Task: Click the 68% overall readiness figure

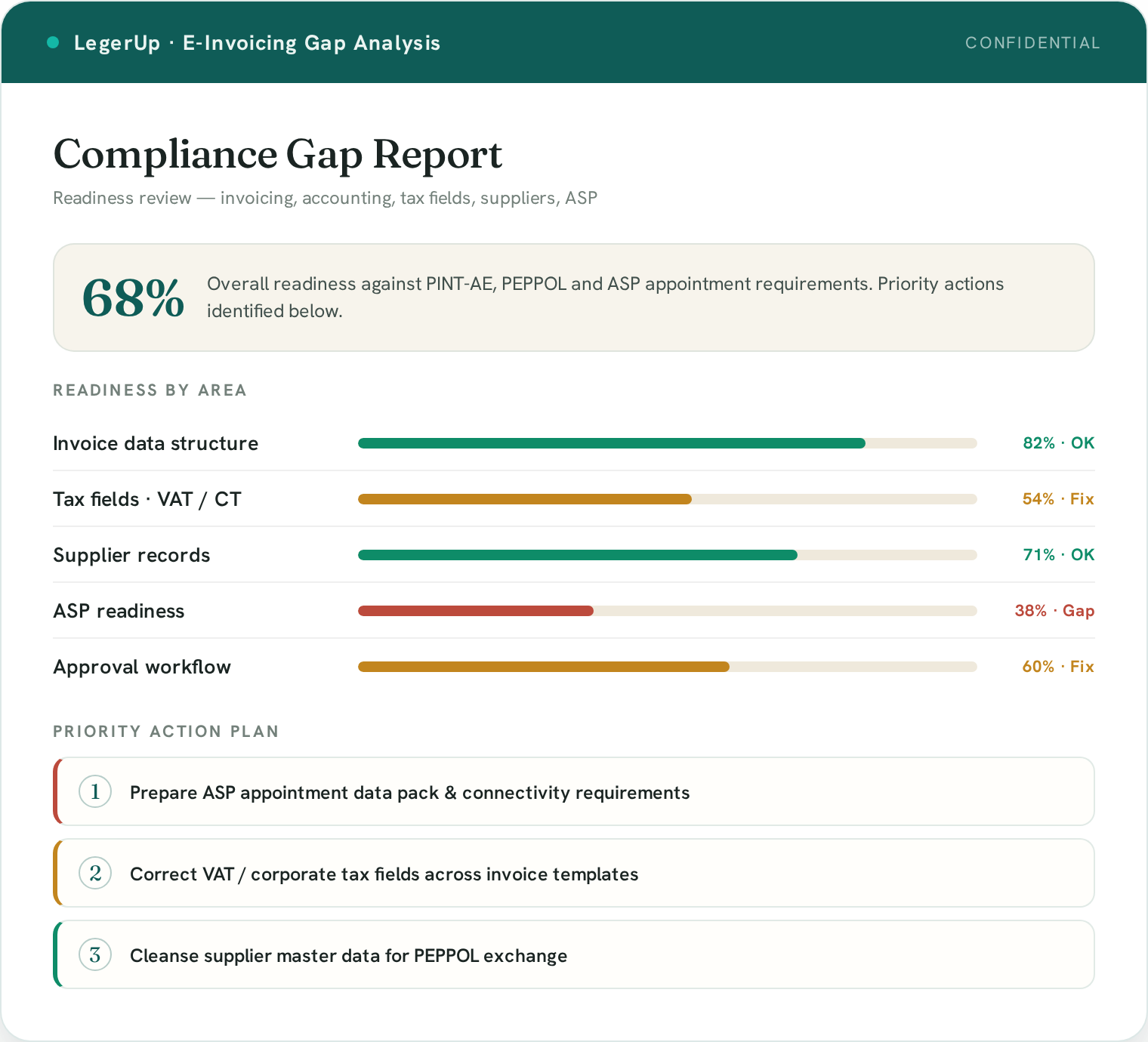Action: 133,297
